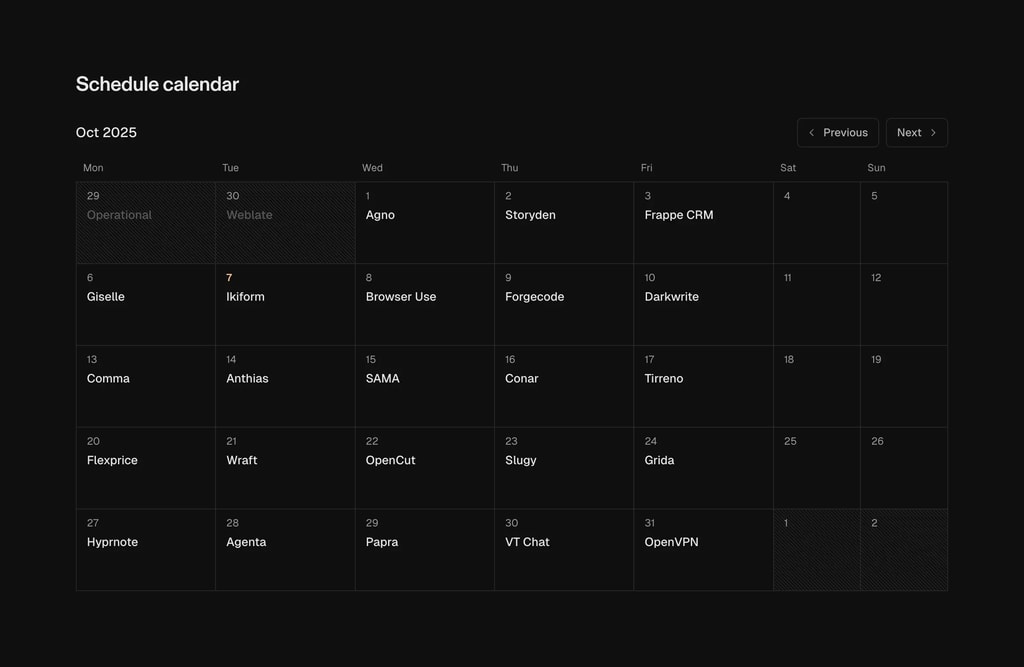Click the Previous button to go back a month
This screenshot has width=1024, height=667.
click(x=838, y=132)
